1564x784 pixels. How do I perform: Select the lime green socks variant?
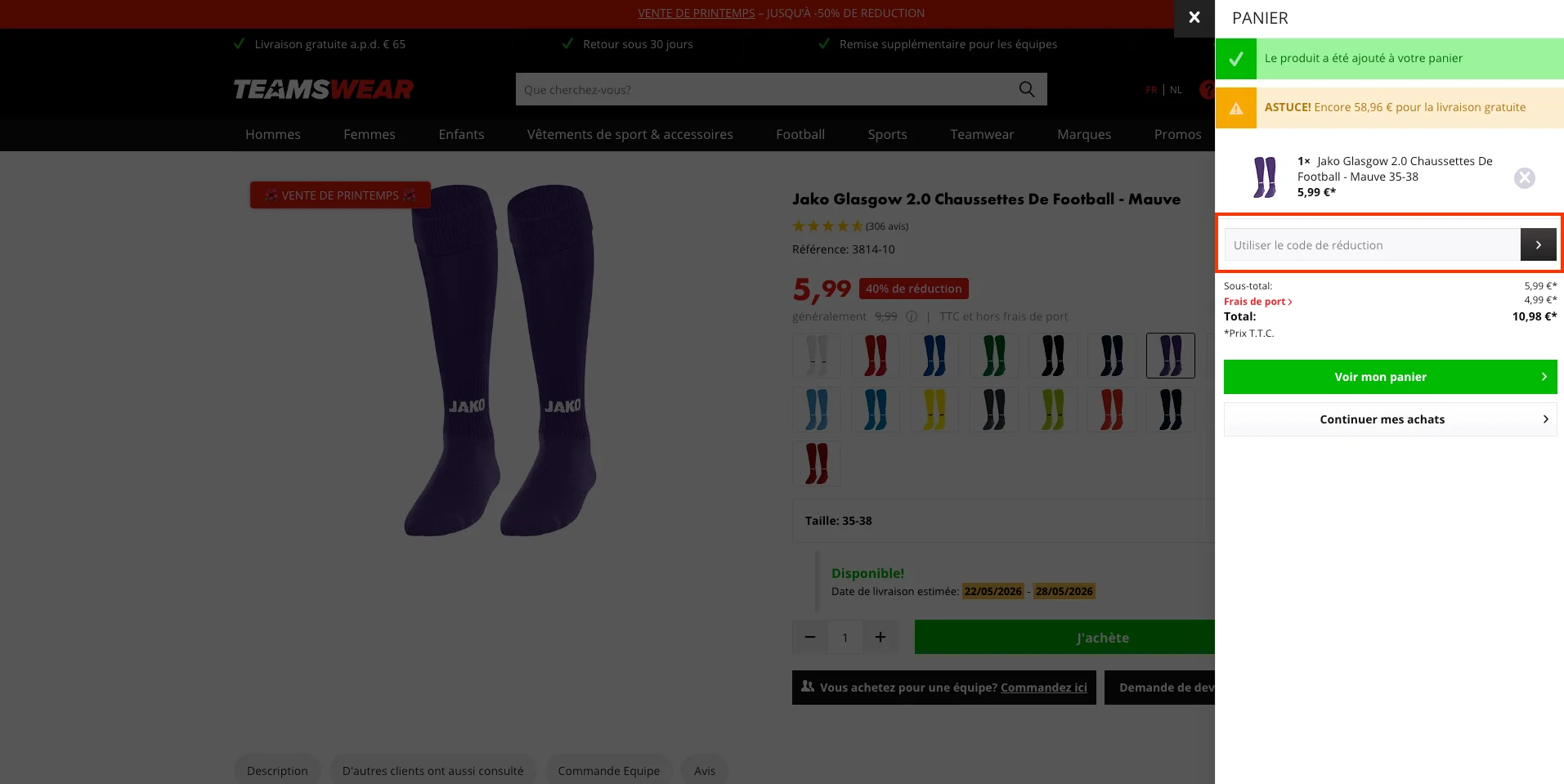(1052, 410)
